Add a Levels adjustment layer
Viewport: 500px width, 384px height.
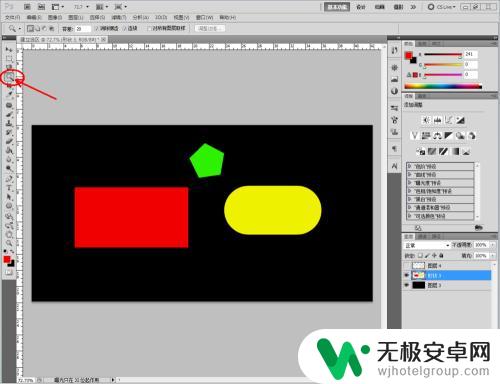[x=438, y=120]
